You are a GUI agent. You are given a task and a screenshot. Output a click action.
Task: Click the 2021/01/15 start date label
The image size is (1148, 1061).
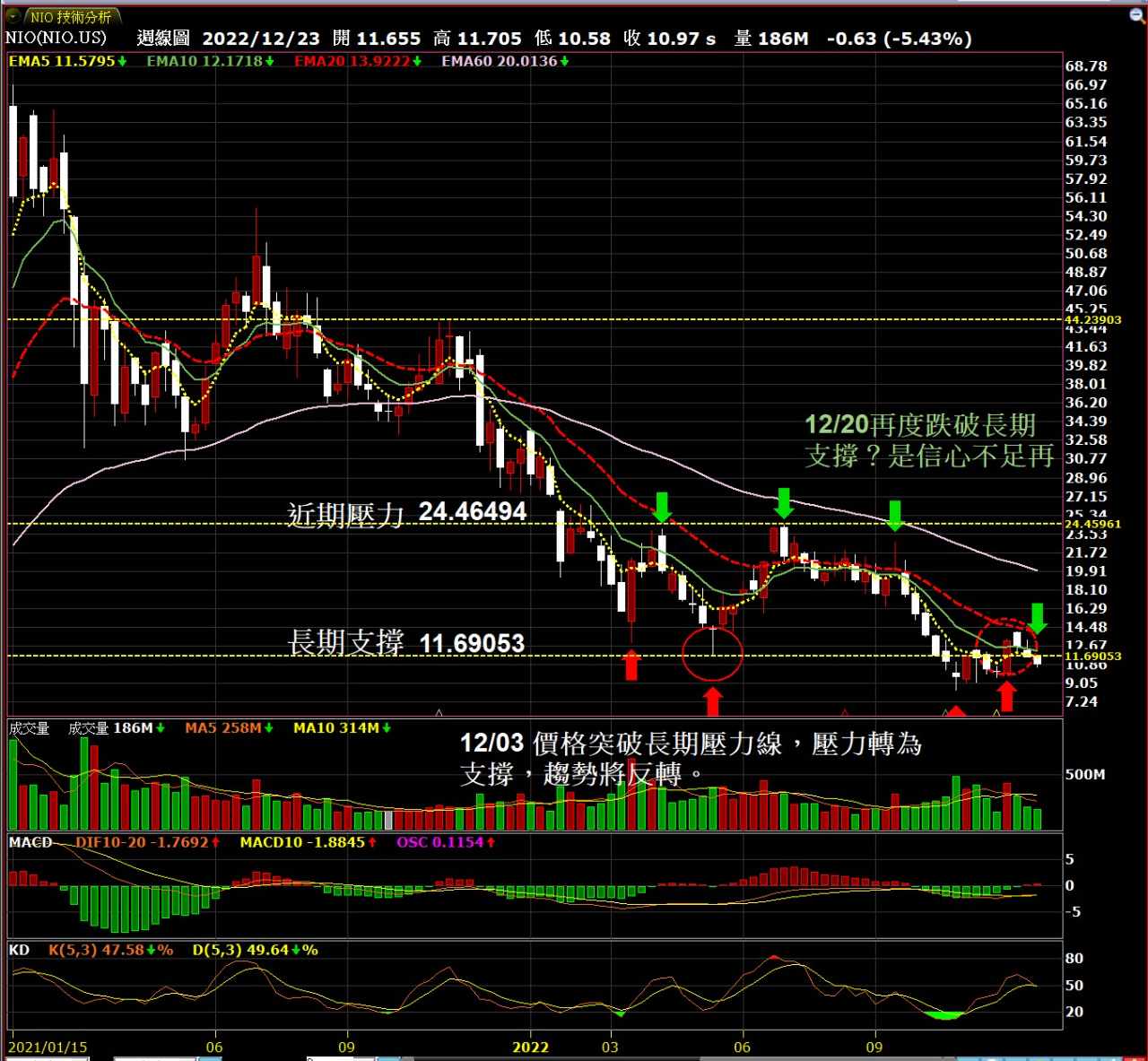tap(48, 1047)
